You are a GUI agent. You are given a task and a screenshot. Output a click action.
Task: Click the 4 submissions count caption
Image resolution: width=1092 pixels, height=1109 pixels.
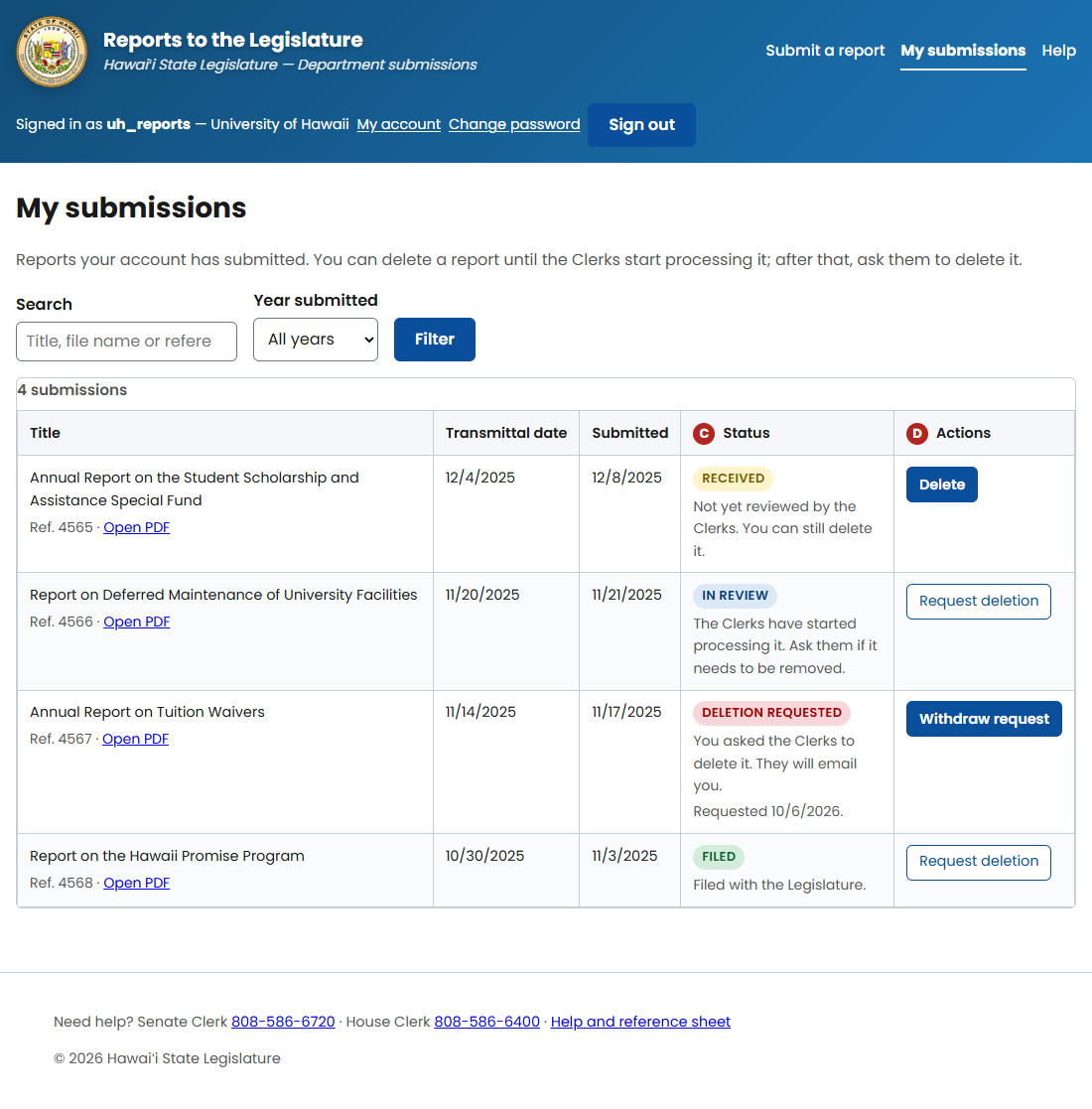pos(72,390)
